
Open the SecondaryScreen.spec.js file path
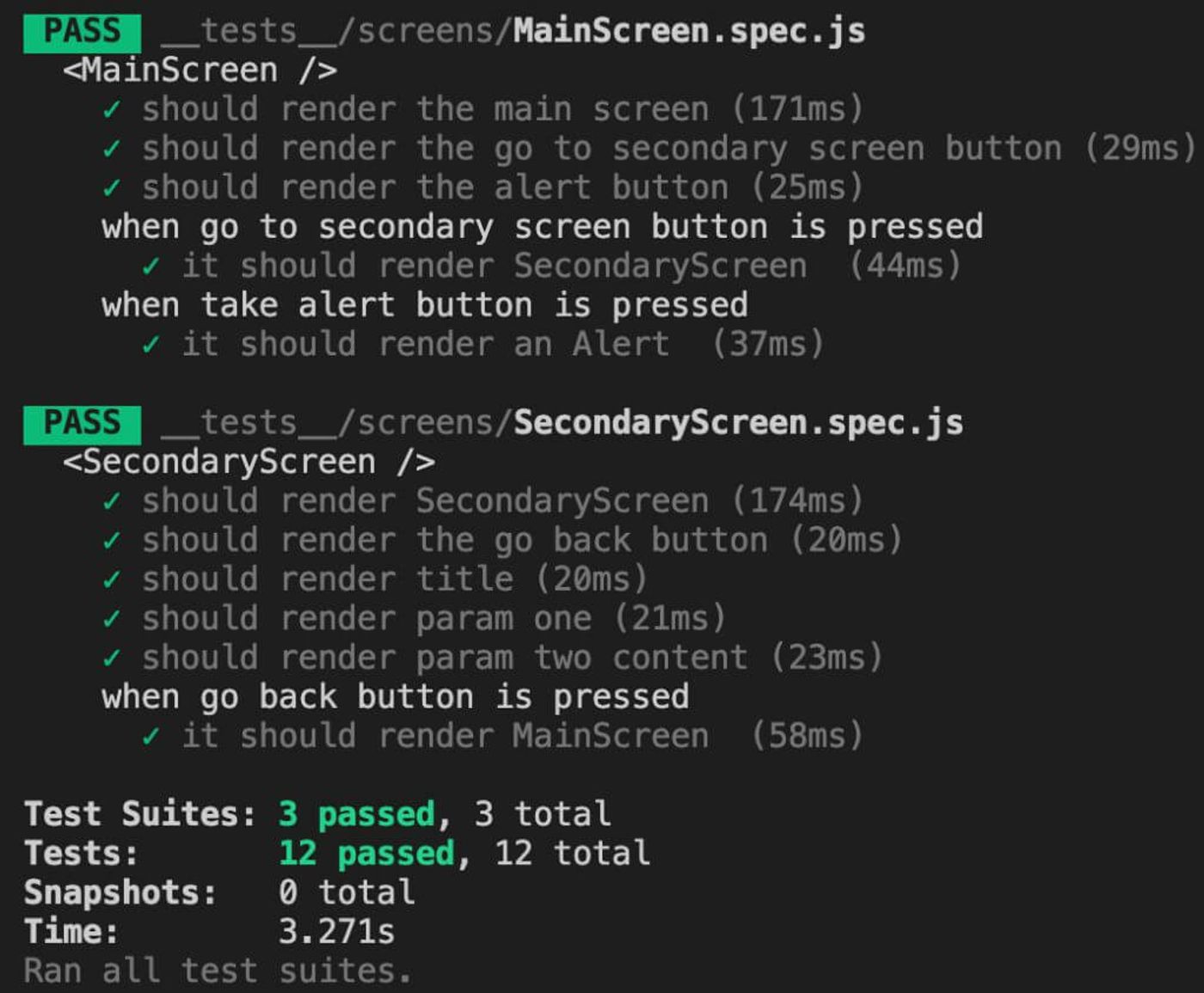point(562,423)
